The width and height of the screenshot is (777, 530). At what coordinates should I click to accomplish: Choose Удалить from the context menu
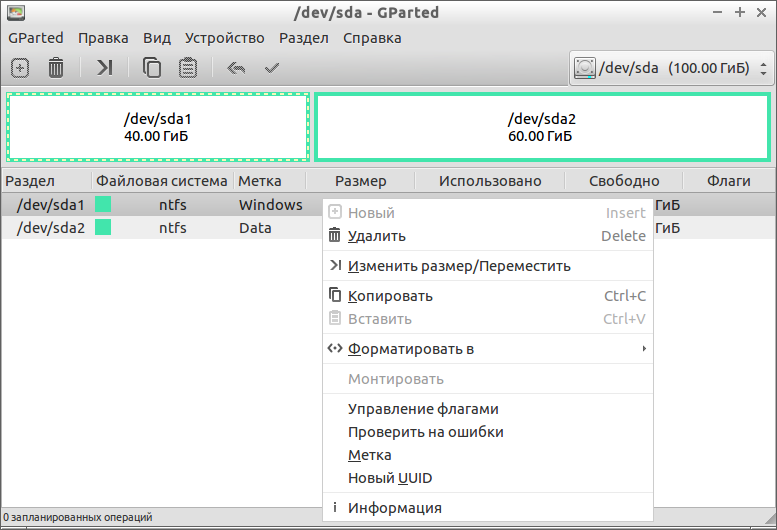point(488,236)
